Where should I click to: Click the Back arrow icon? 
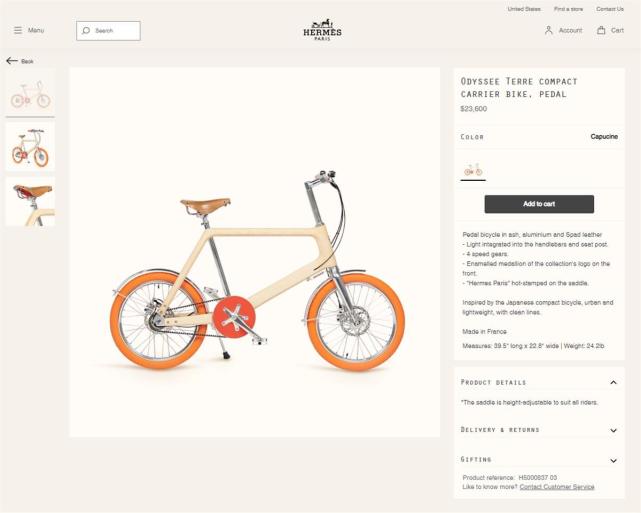point(12,61)
